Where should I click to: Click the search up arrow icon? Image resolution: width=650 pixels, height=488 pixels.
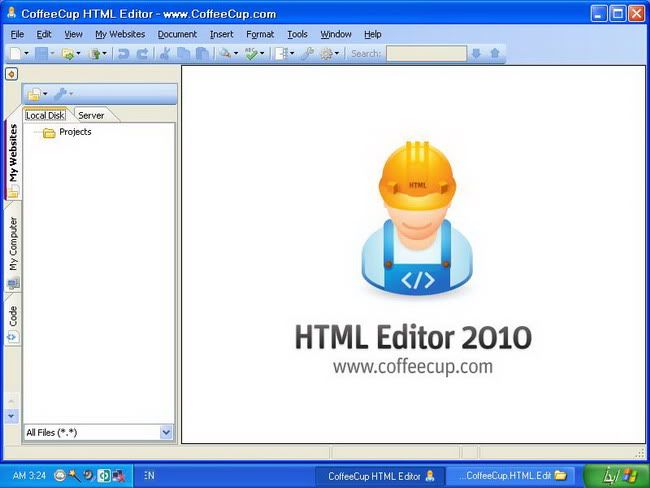495,53
